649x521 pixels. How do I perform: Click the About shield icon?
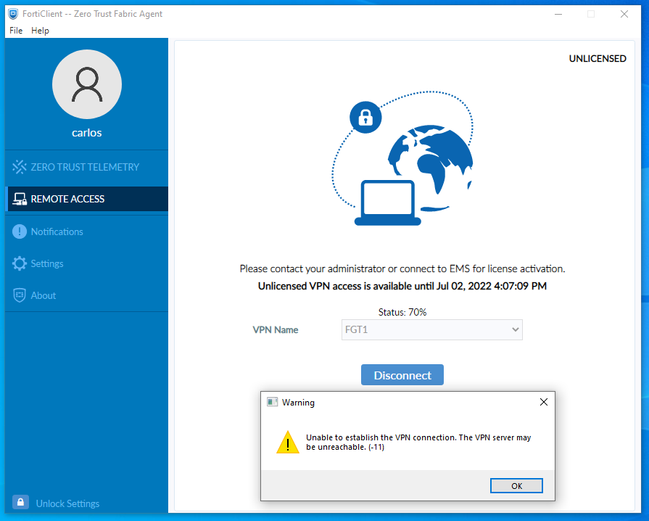tap(19, 295)
